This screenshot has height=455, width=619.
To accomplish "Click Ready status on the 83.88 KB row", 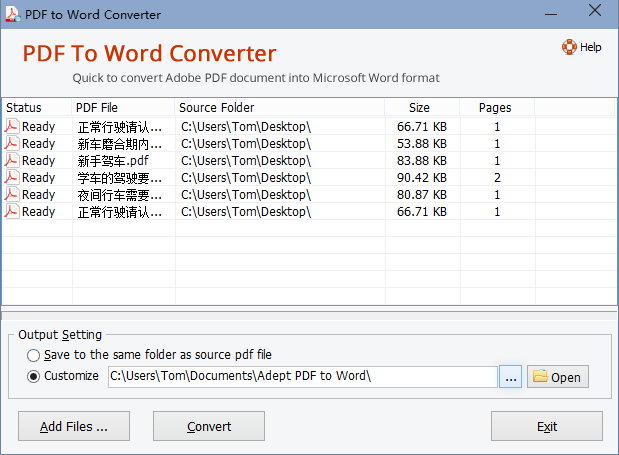I will point(38,161).
